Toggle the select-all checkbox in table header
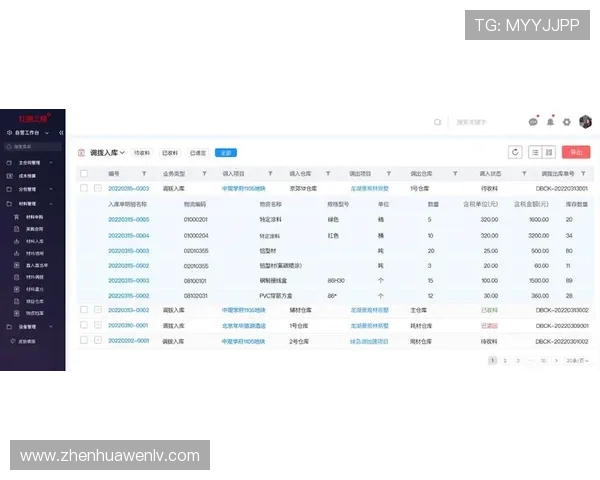The width and height of the screenshot is (600, 480). (84, 173)
